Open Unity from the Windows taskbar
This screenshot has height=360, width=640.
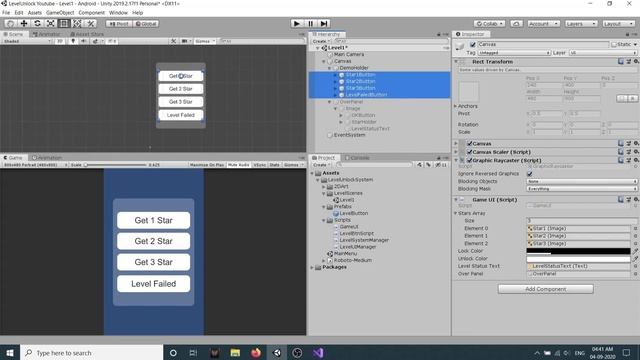(x=276, y=353)
